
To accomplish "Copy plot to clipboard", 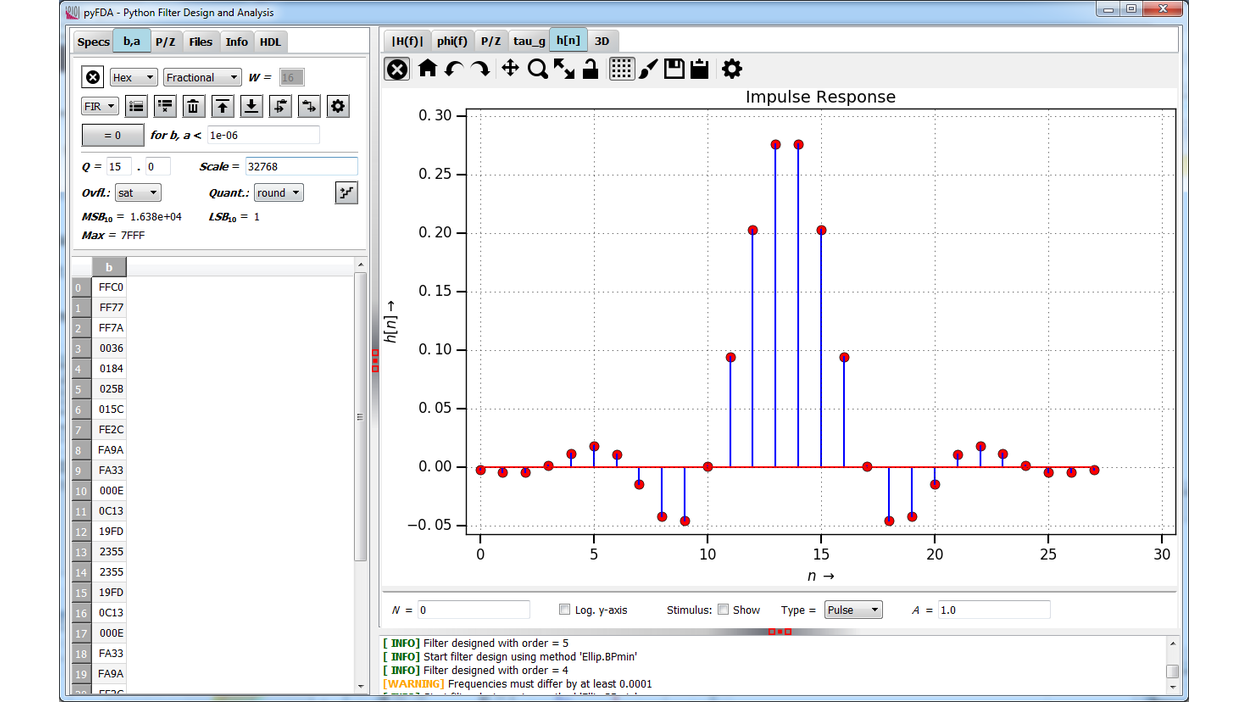I will coord(699,69).
